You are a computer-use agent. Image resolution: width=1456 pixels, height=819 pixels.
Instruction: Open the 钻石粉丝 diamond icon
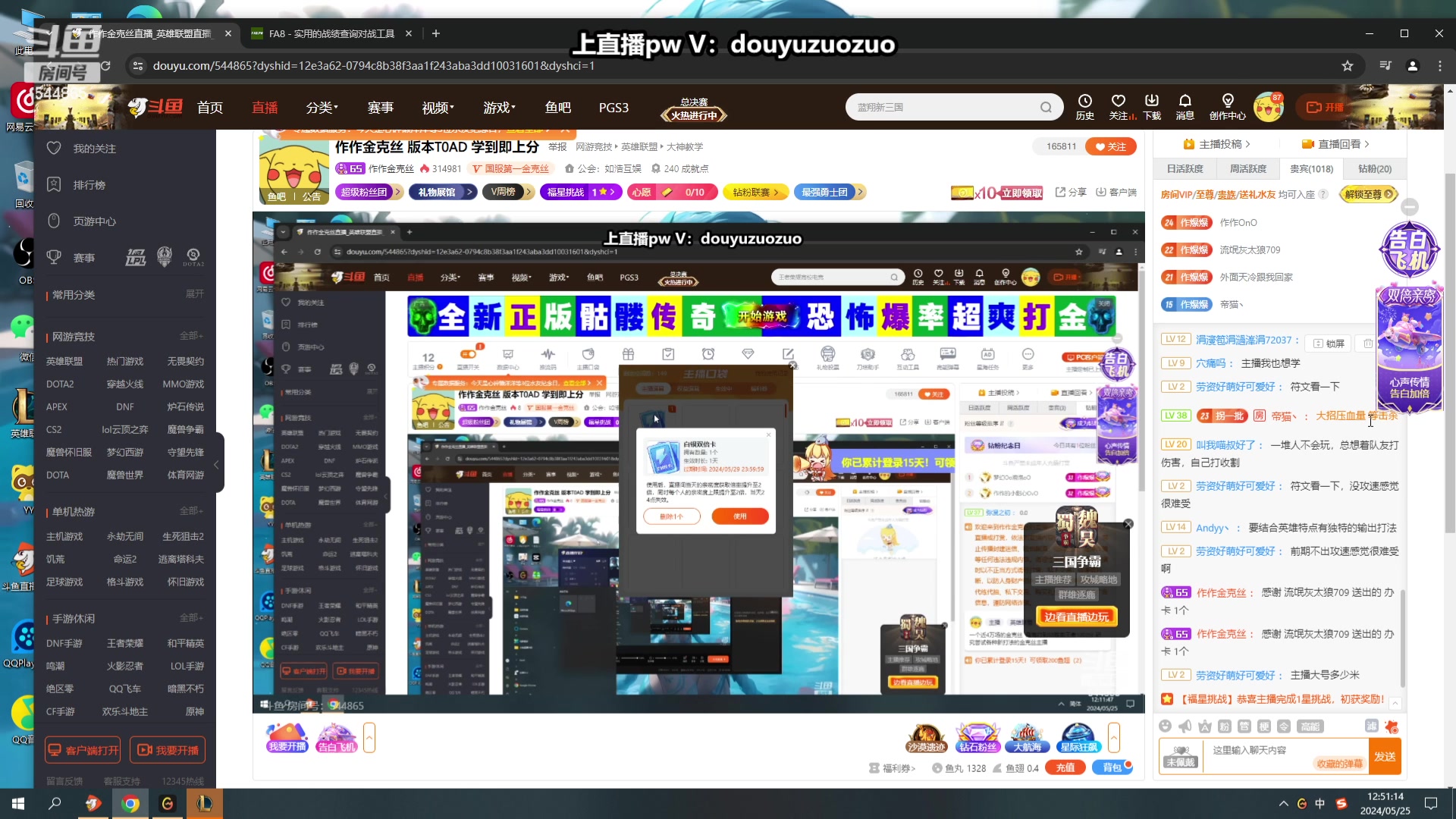pos(977,738)
